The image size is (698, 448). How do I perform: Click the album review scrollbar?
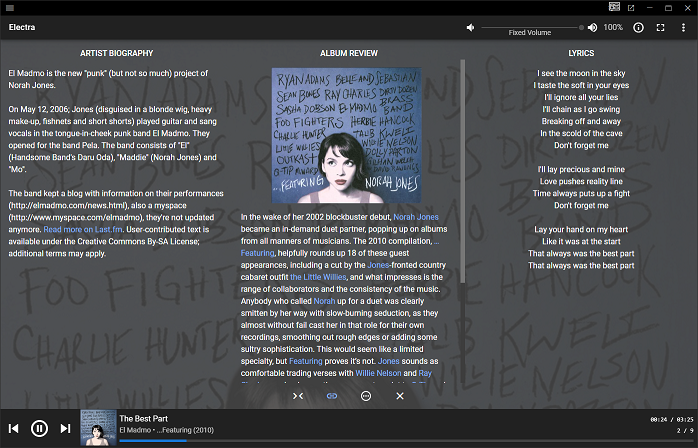(463, 171)
